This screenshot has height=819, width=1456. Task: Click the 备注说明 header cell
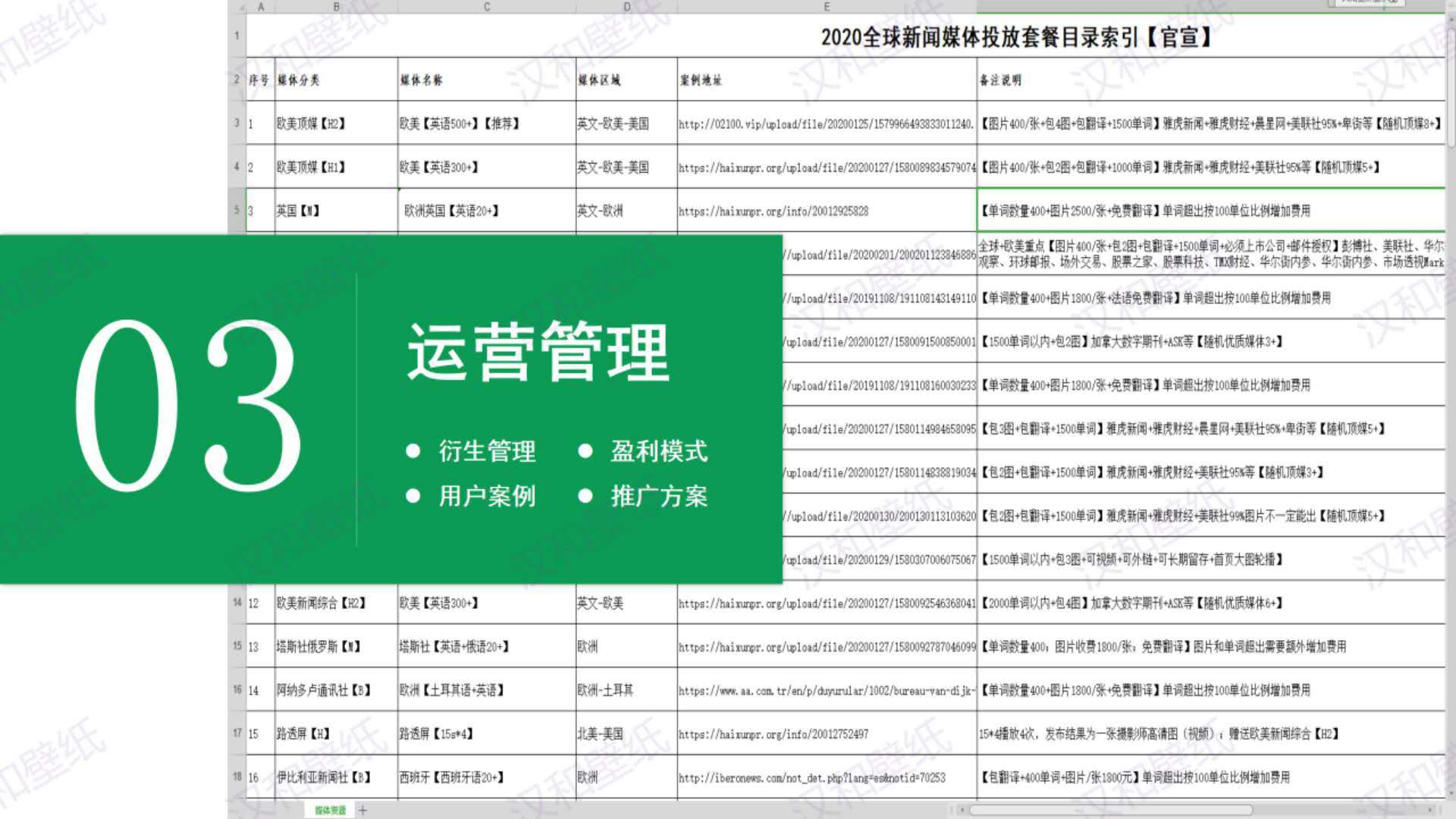1211,80
